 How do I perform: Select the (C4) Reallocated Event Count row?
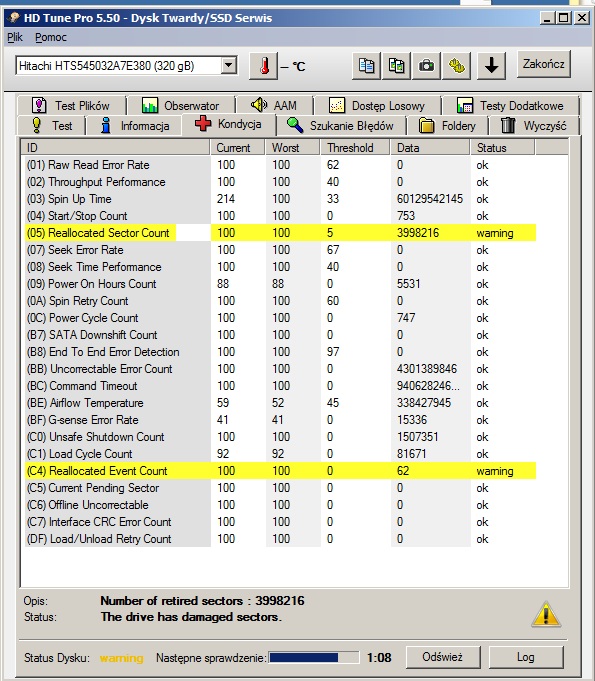[281, 471]
